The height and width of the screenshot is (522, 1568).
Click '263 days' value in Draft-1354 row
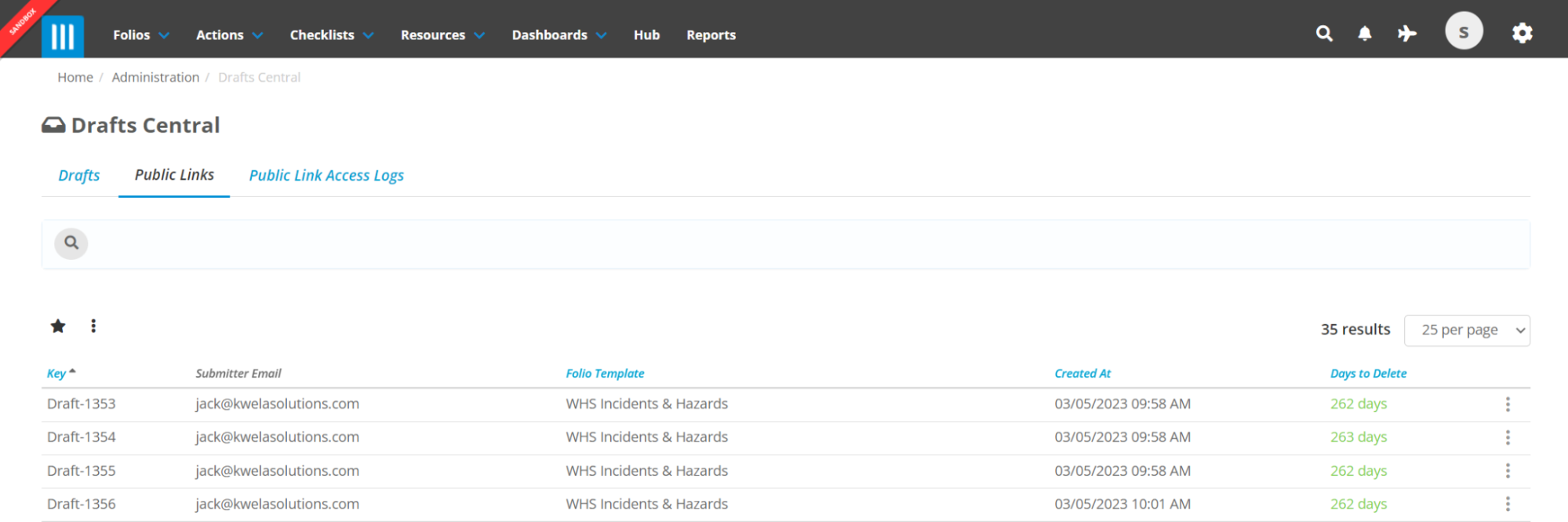click(1359, 437)
